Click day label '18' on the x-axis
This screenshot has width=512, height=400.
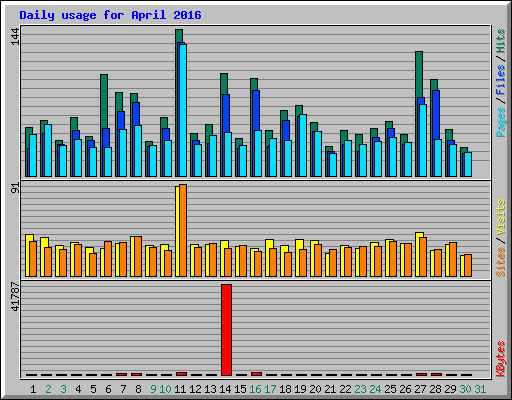(285, 389)
